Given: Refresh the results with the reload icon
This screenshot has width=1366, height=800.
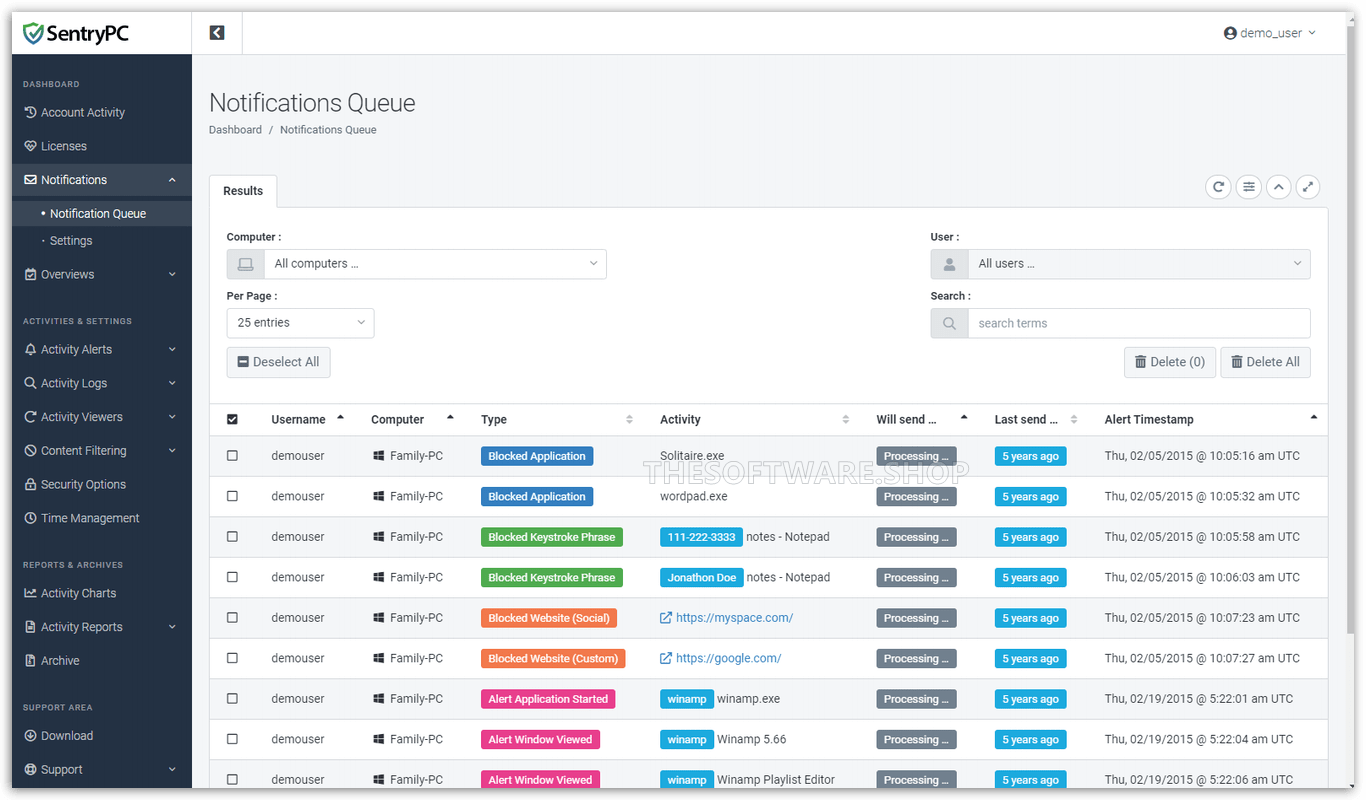Looking at the screenshot, I should [x=1218, y=187].
